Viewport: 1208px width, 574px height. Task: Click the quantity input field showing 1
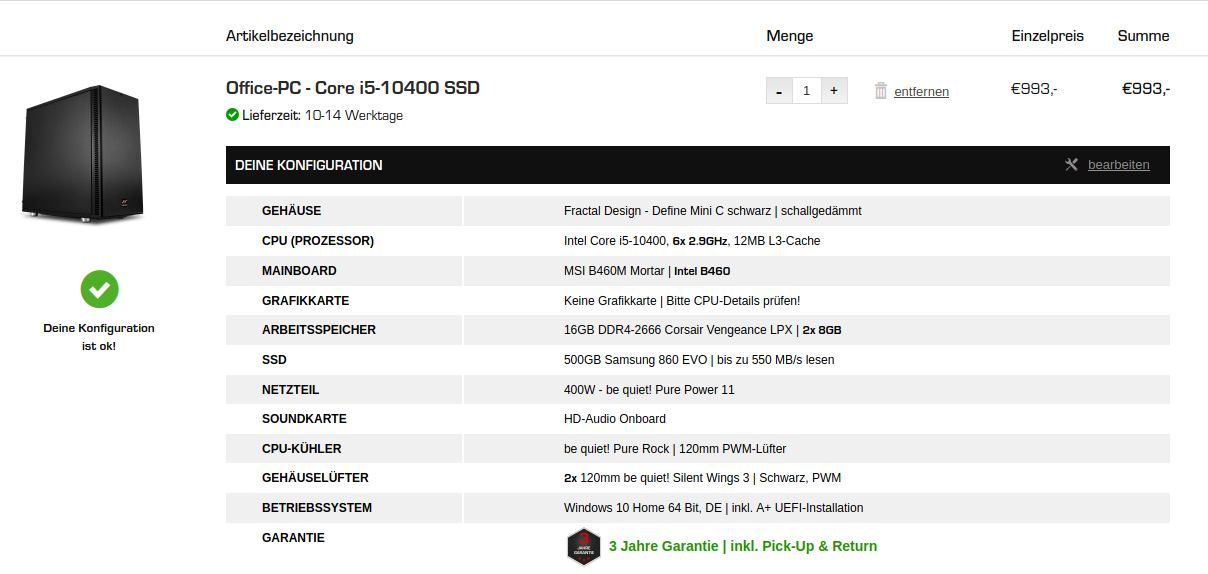tap(807, 91)
